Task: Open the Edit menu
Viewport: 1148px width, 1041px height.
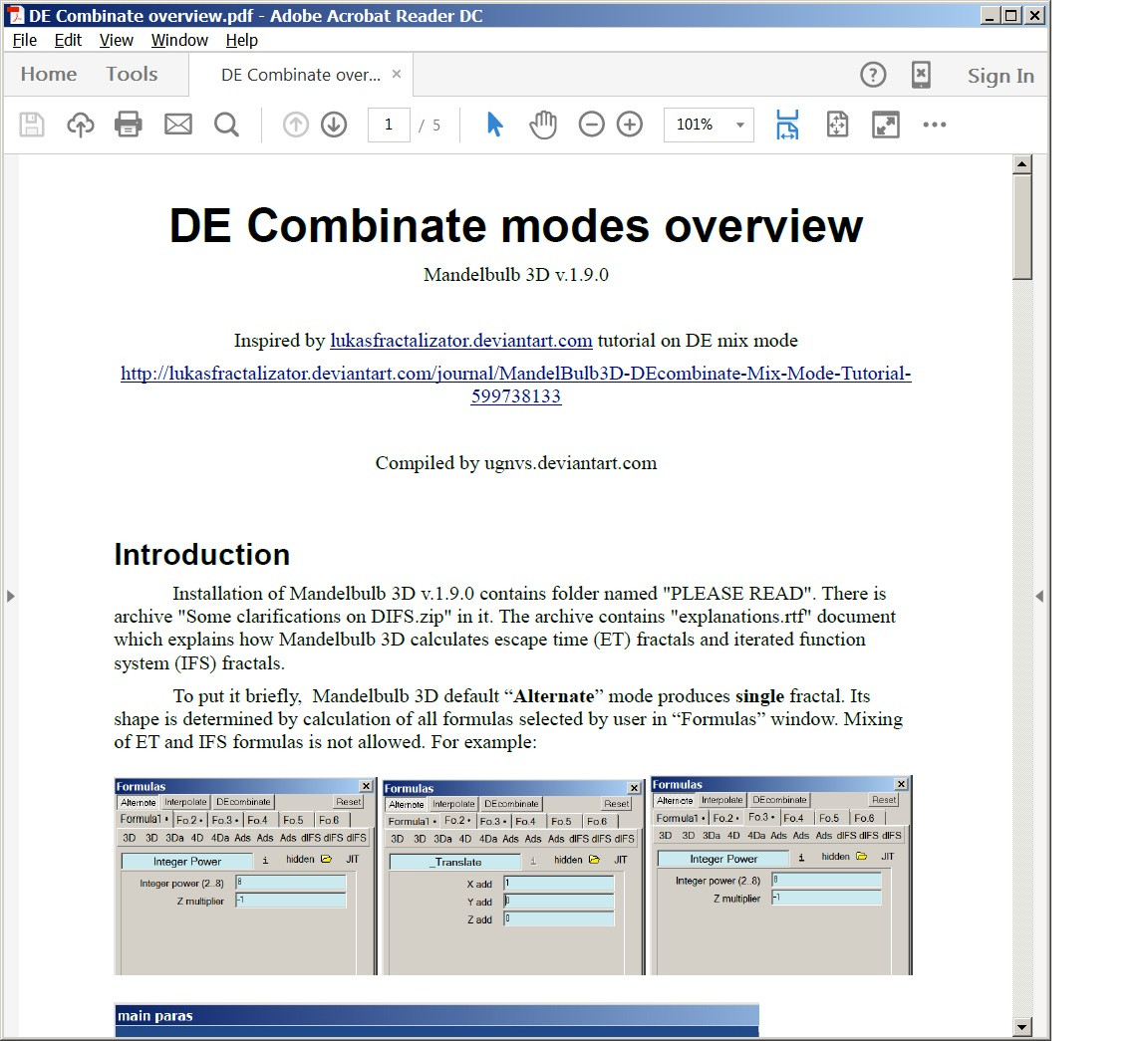Action: coord(68,40)
